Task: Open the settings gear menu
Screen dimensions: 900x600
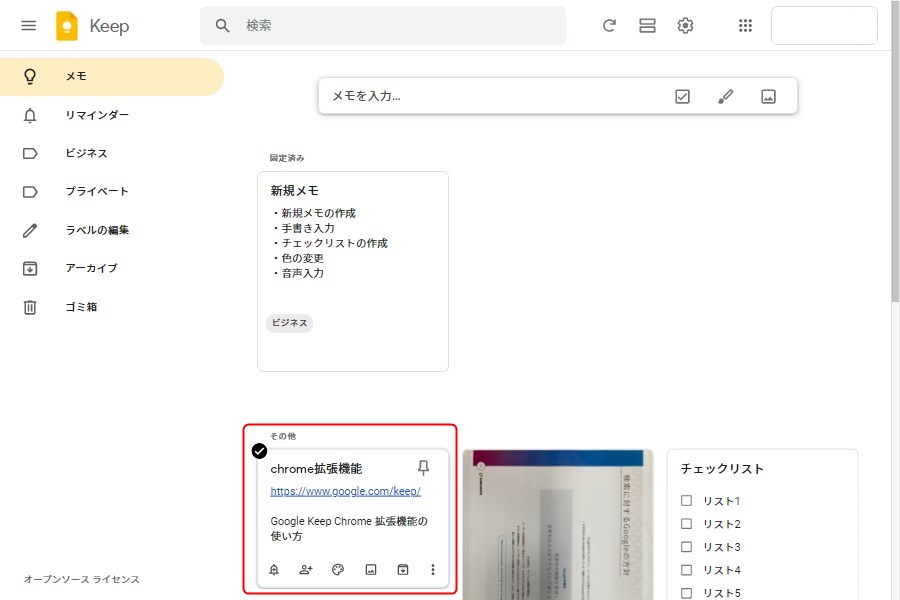Action: (685, 26)
